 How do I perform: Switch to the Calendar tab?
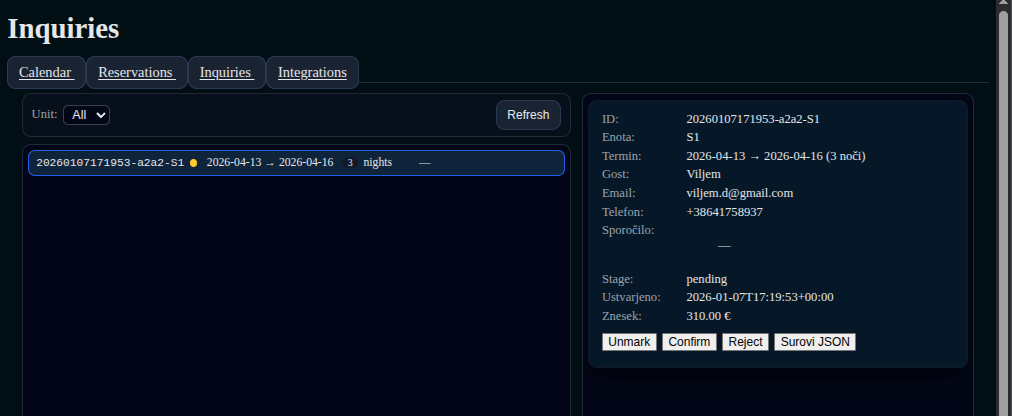click(46, 72)
